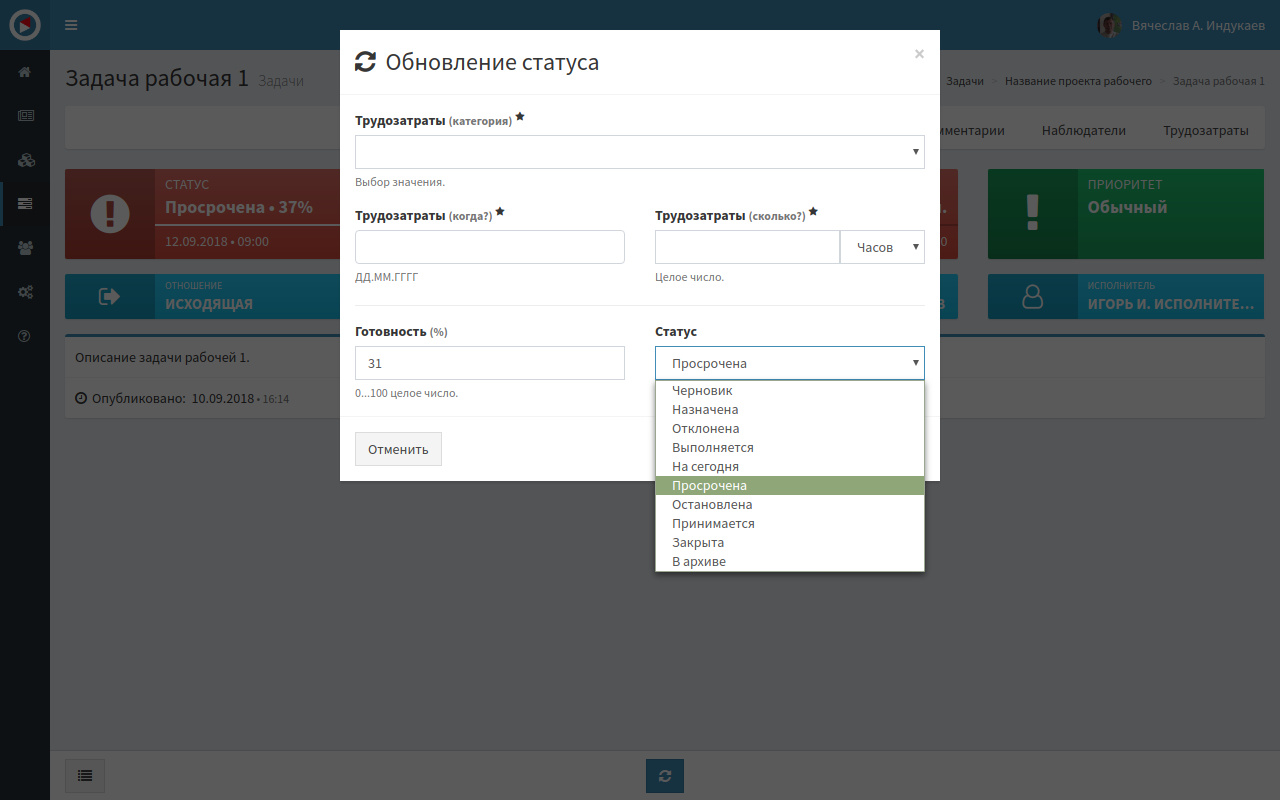Choose Закрыта from the status list
This screenshot has width=1280, height=800.
coord(790,543)
